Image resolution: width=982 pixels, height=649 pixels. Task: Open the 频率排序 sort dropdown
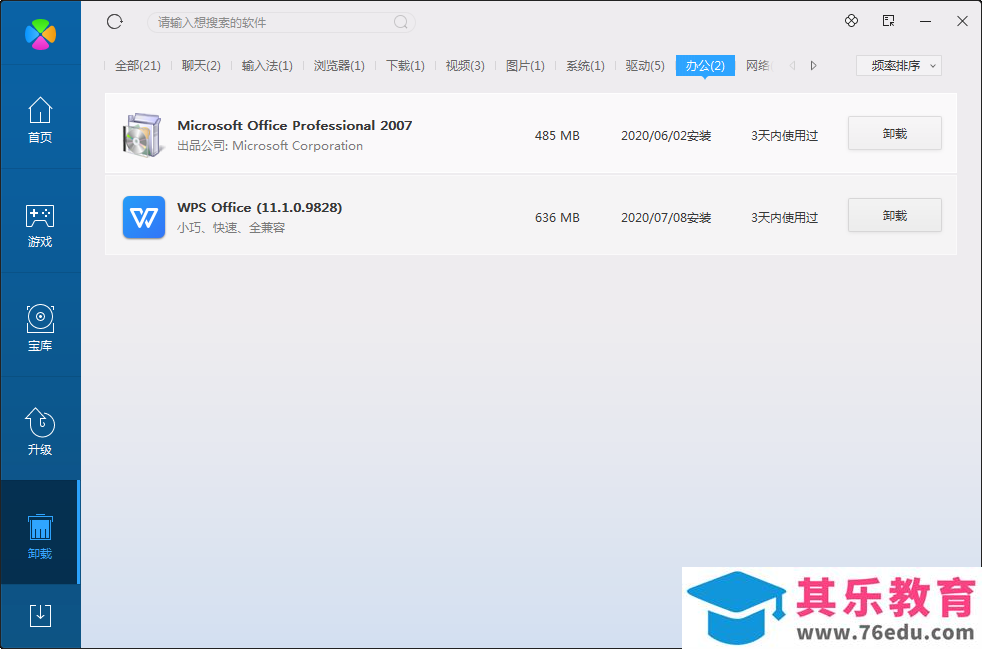[x=899, y=66]
